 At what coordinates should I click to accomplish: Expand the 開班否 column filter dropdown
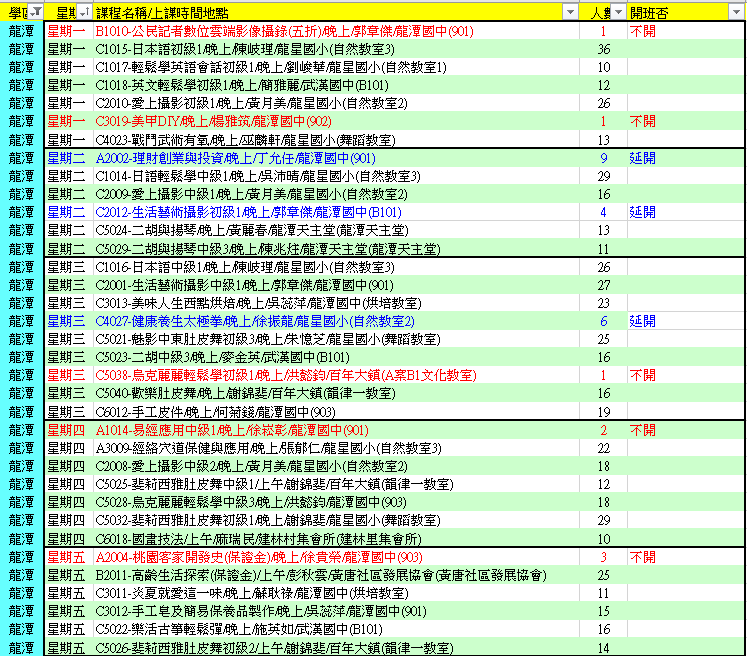[735, 11]
